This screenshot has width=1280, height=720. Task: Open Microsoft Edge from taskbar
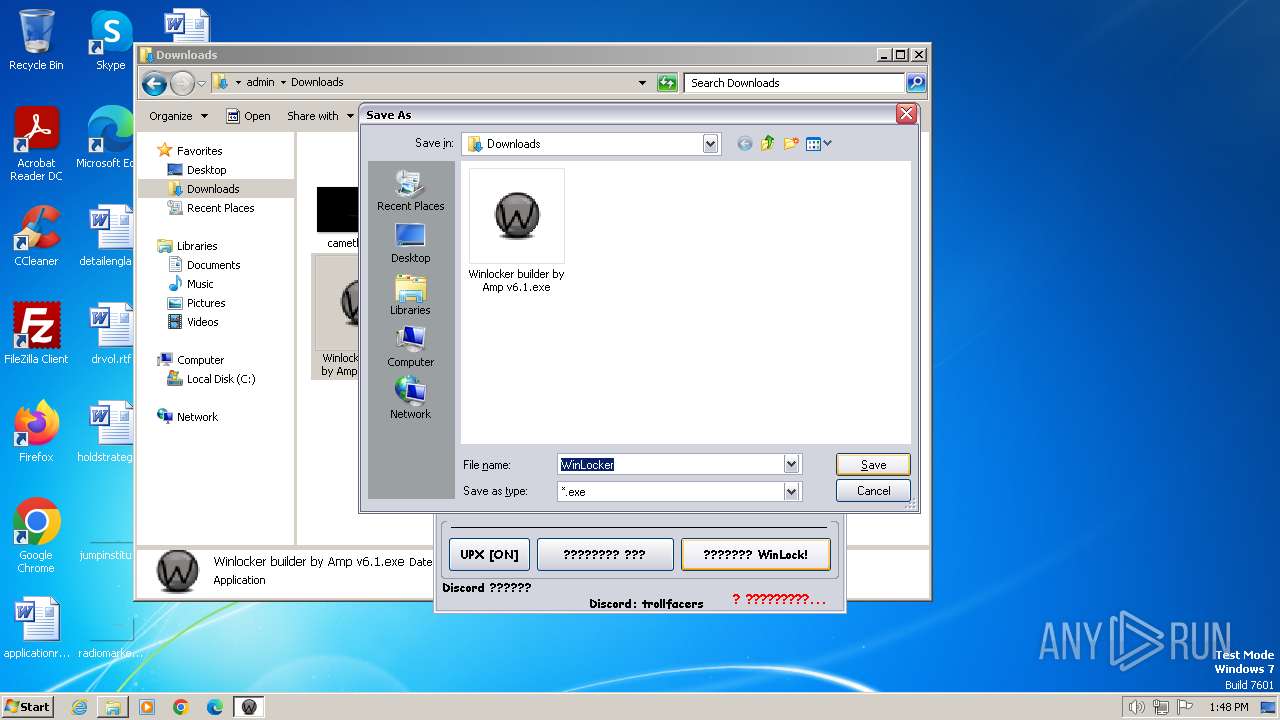pos(215,707)
